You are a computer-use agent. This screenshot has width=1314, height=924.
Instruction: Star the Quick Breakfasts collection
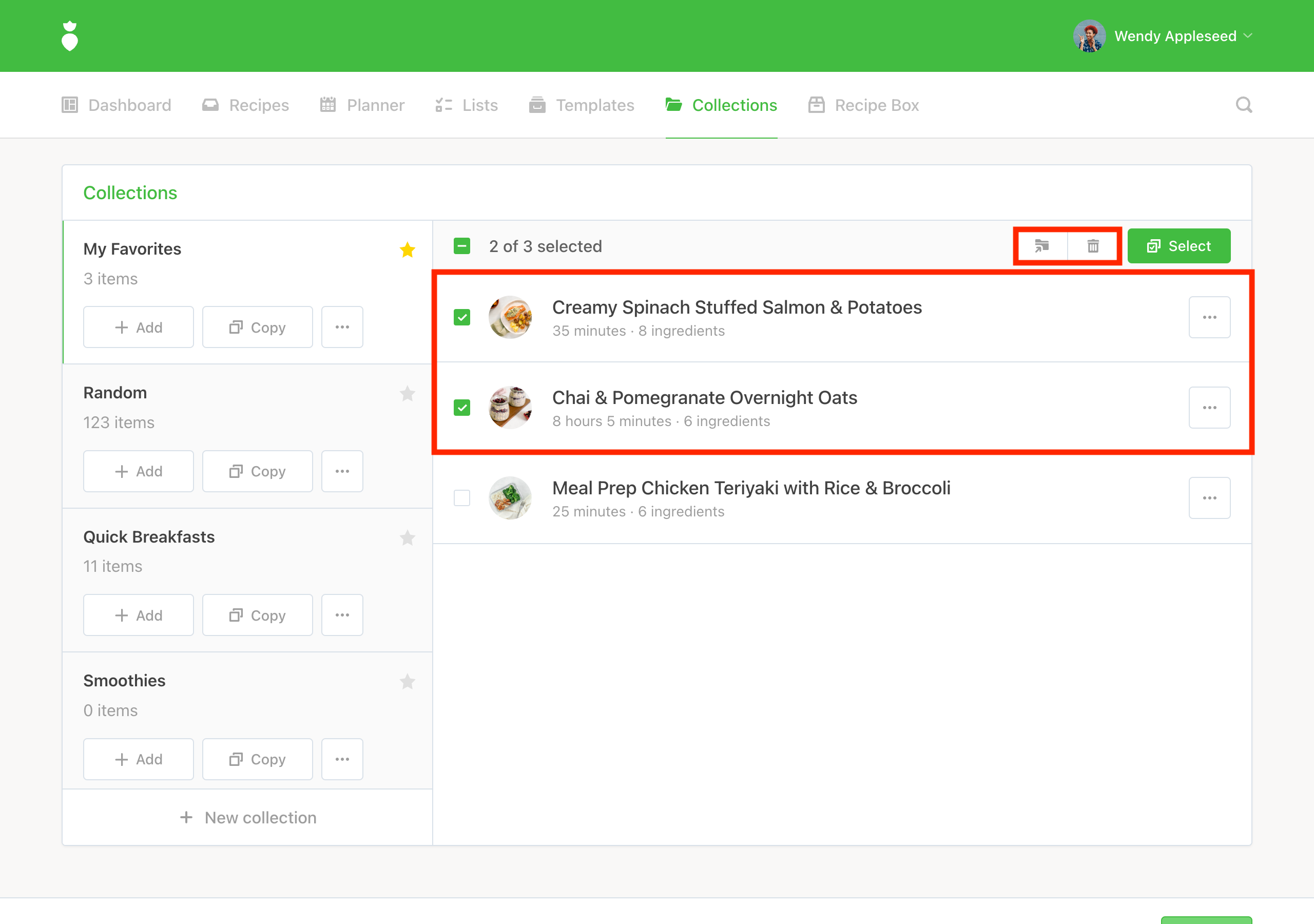(x=407, y=537)
